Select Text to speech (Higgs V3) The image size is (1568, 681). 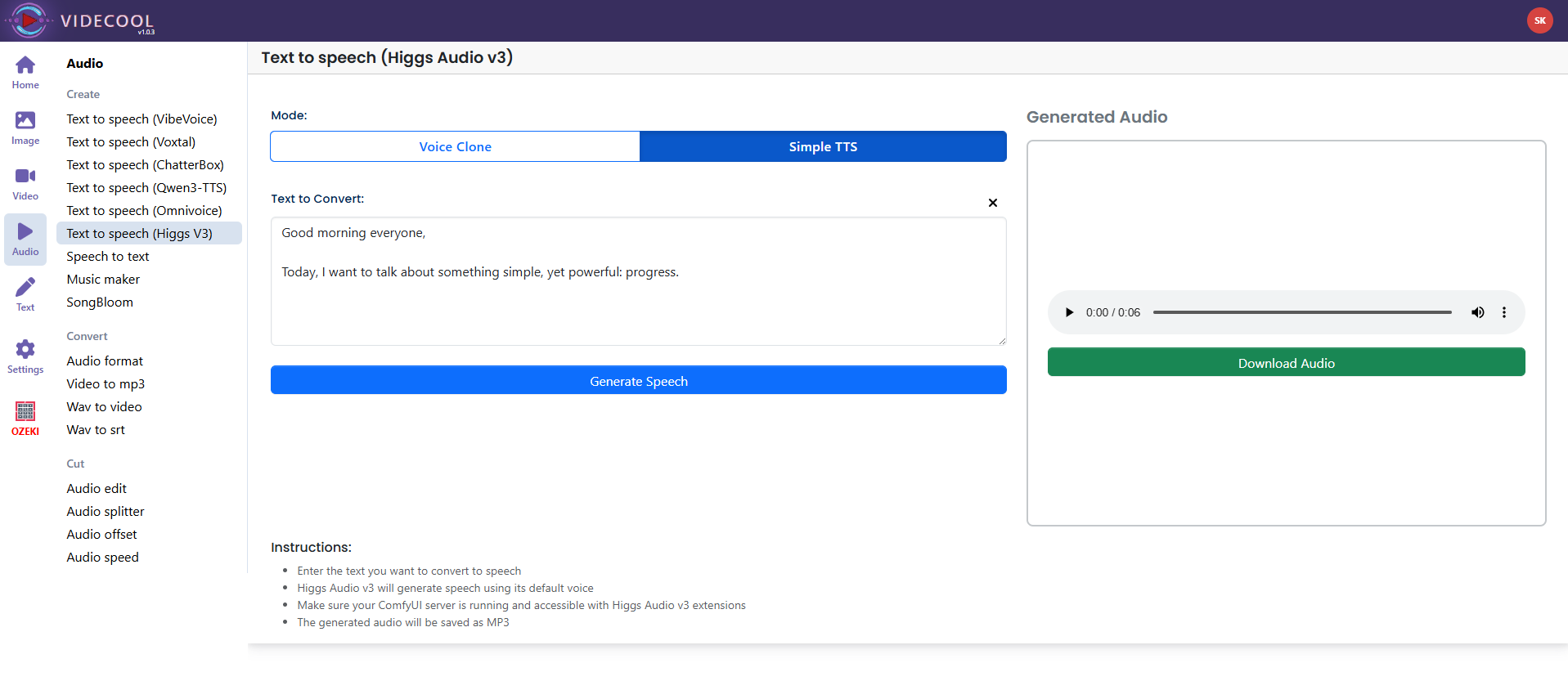tap(149, 233)
